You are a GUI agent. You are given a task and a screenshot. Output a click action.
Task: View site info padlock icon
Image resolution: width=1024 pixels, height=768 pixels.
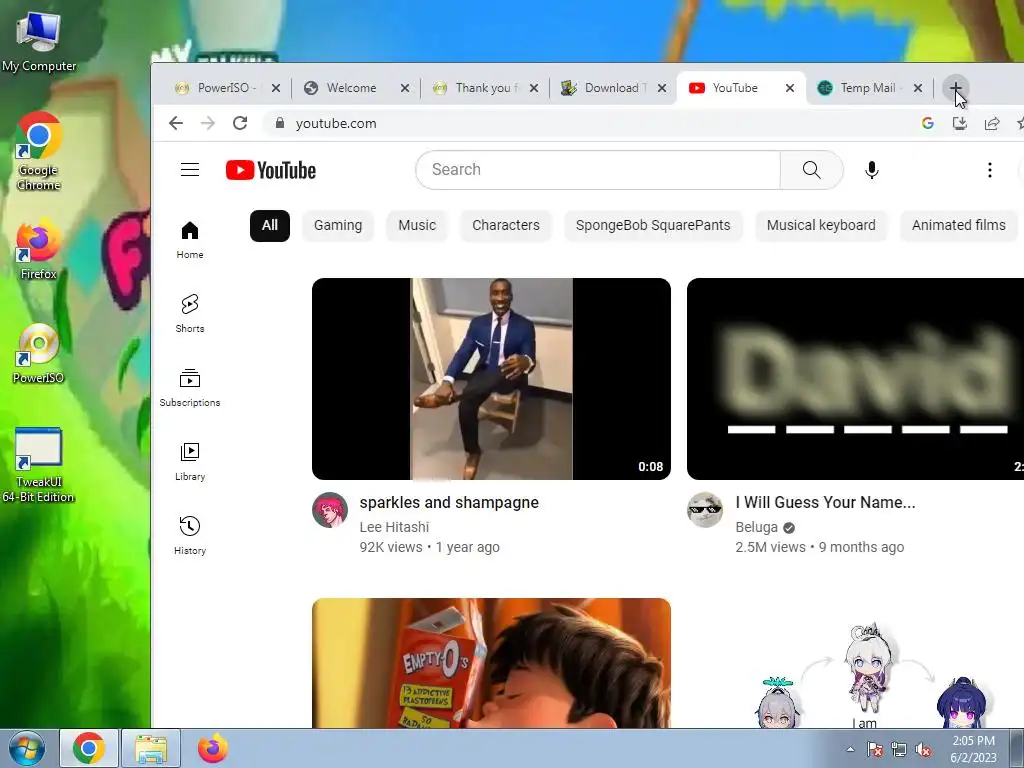pyautogui.click(x=280, y=123)
